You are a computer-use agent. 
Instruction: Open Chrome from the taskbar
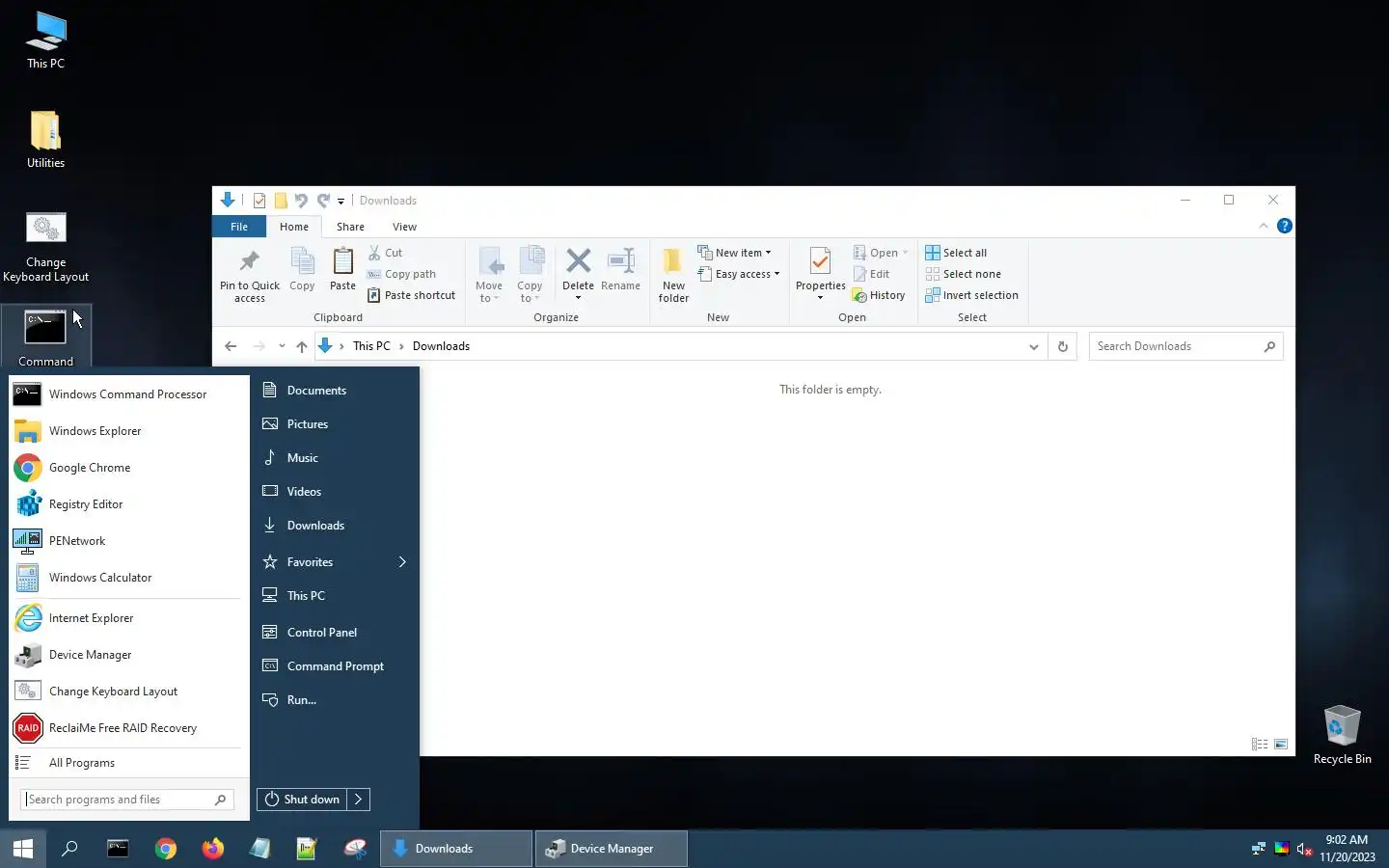point(166,849)
